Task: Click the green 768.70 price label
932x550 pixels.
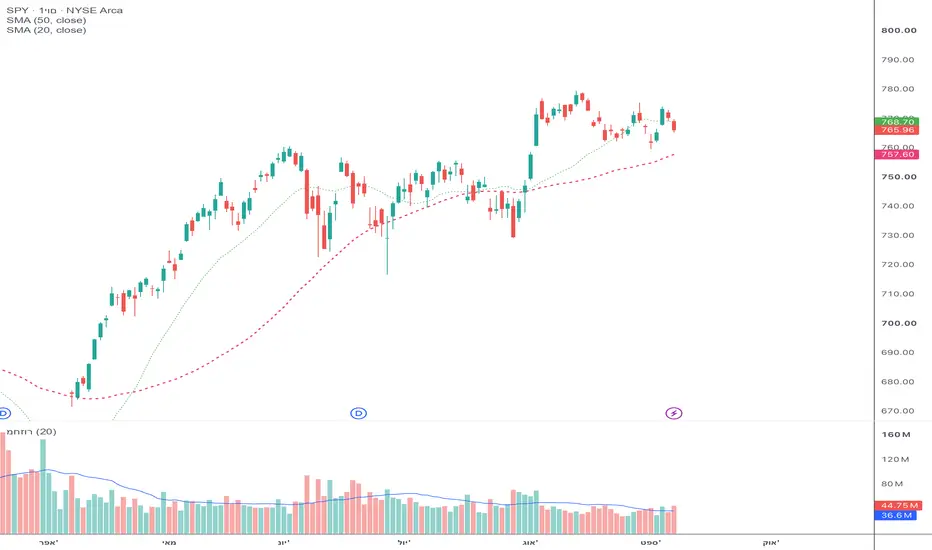Action: pyautogui.click(x=897, y=121)
